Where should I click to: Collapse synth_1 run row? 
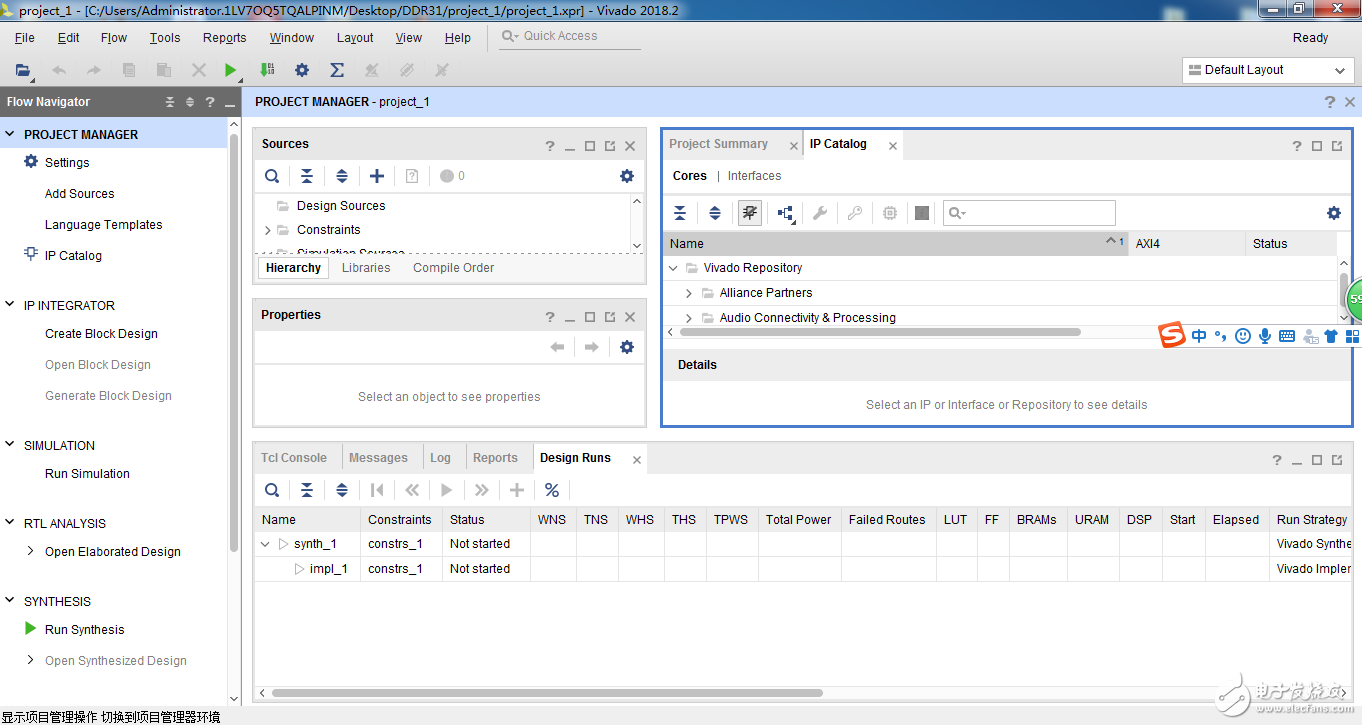click(x=265, y=544)
